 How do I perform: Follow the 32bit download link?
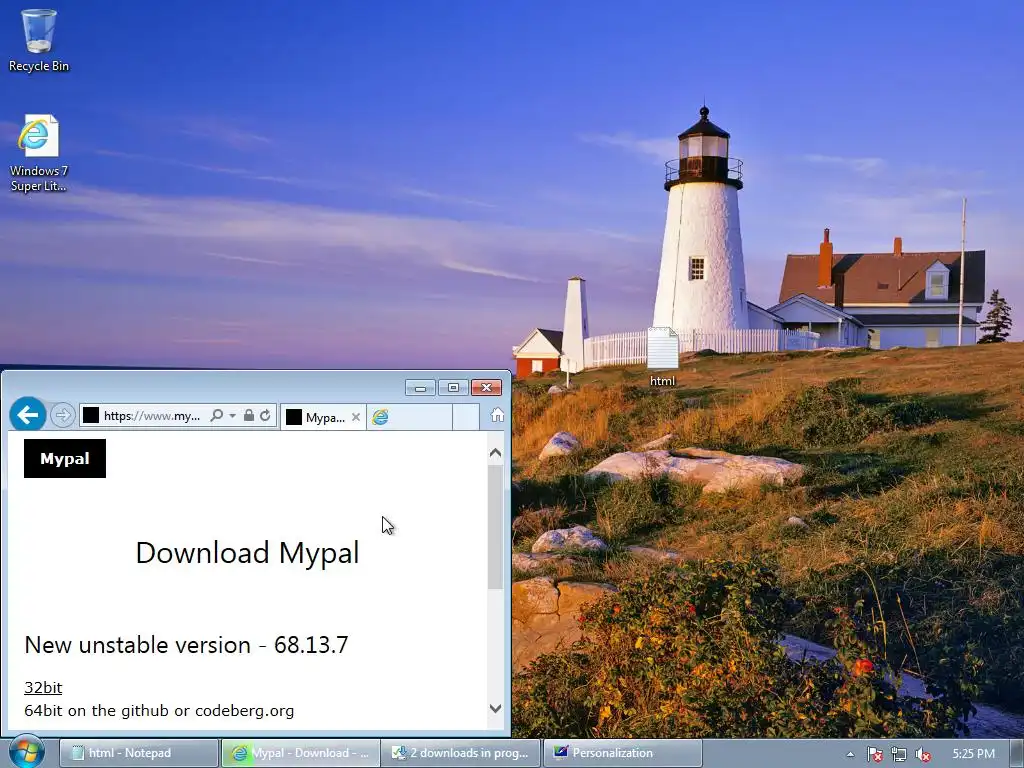43,687
